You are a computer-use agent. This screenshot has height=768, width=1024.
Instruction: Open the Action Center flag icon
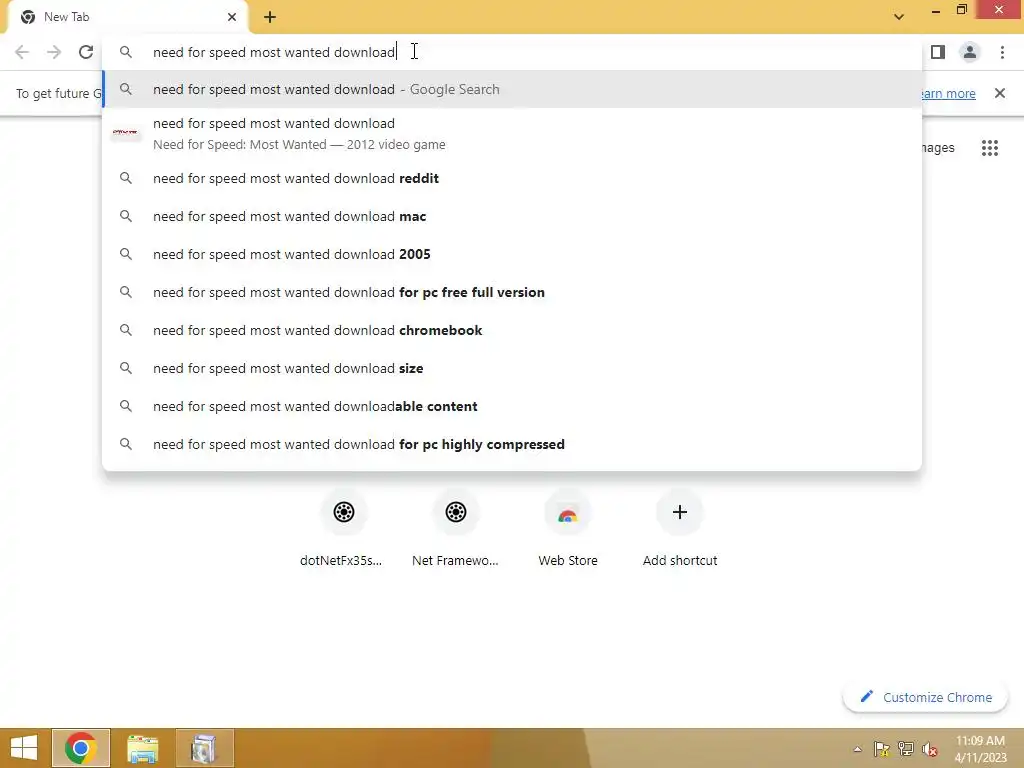[881, 749]
